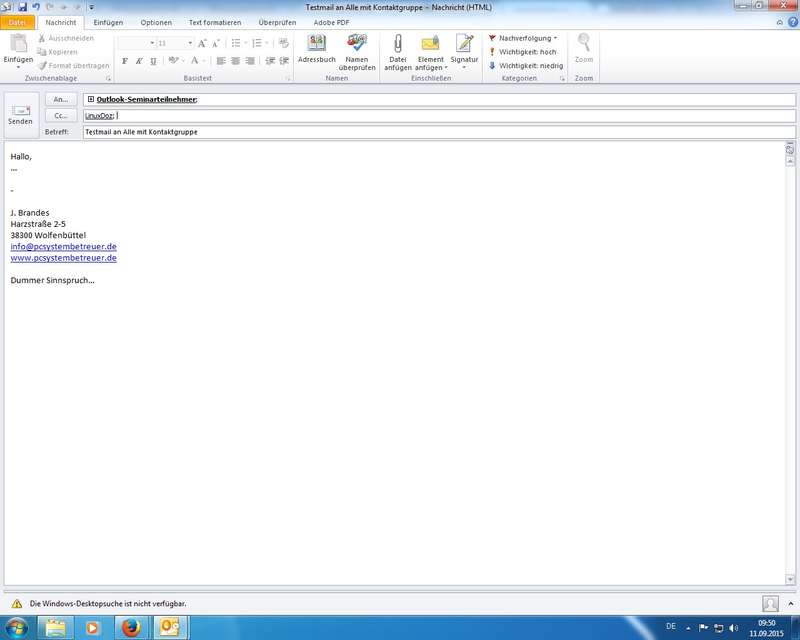Toggle underline (U) formatting
This screenshot has width=800, height=640.
[x=153, y=61]
